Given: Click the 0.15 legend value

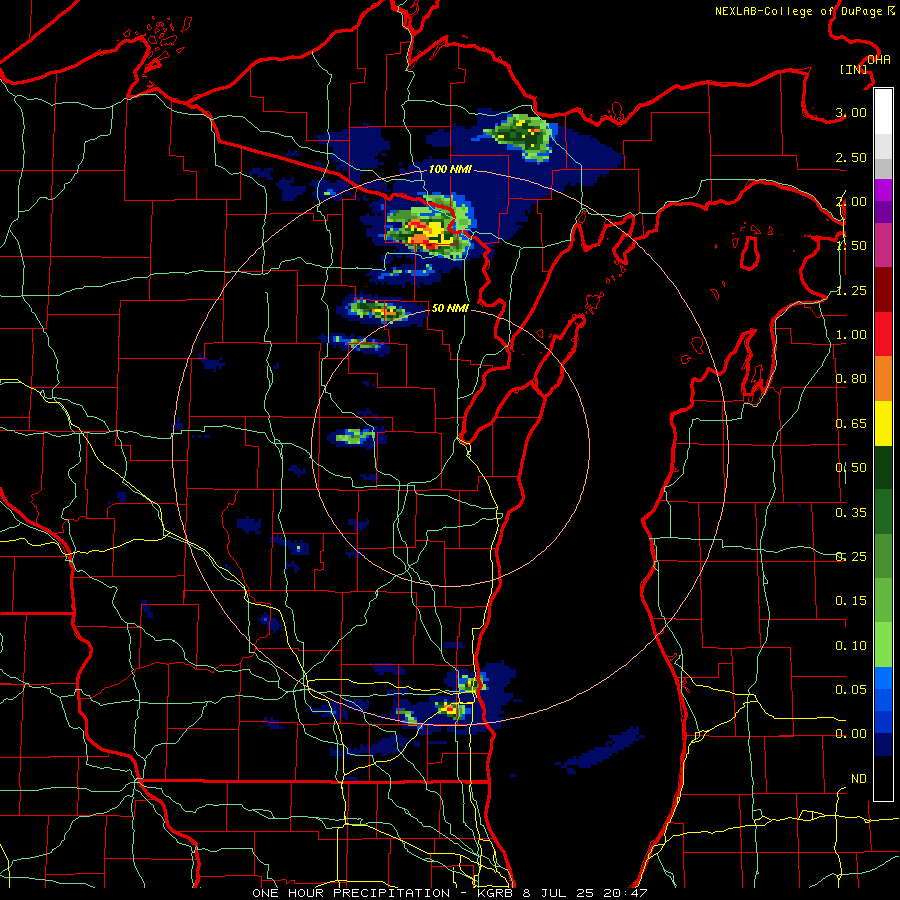Looking at the screenshot, I should click(851, 601).
